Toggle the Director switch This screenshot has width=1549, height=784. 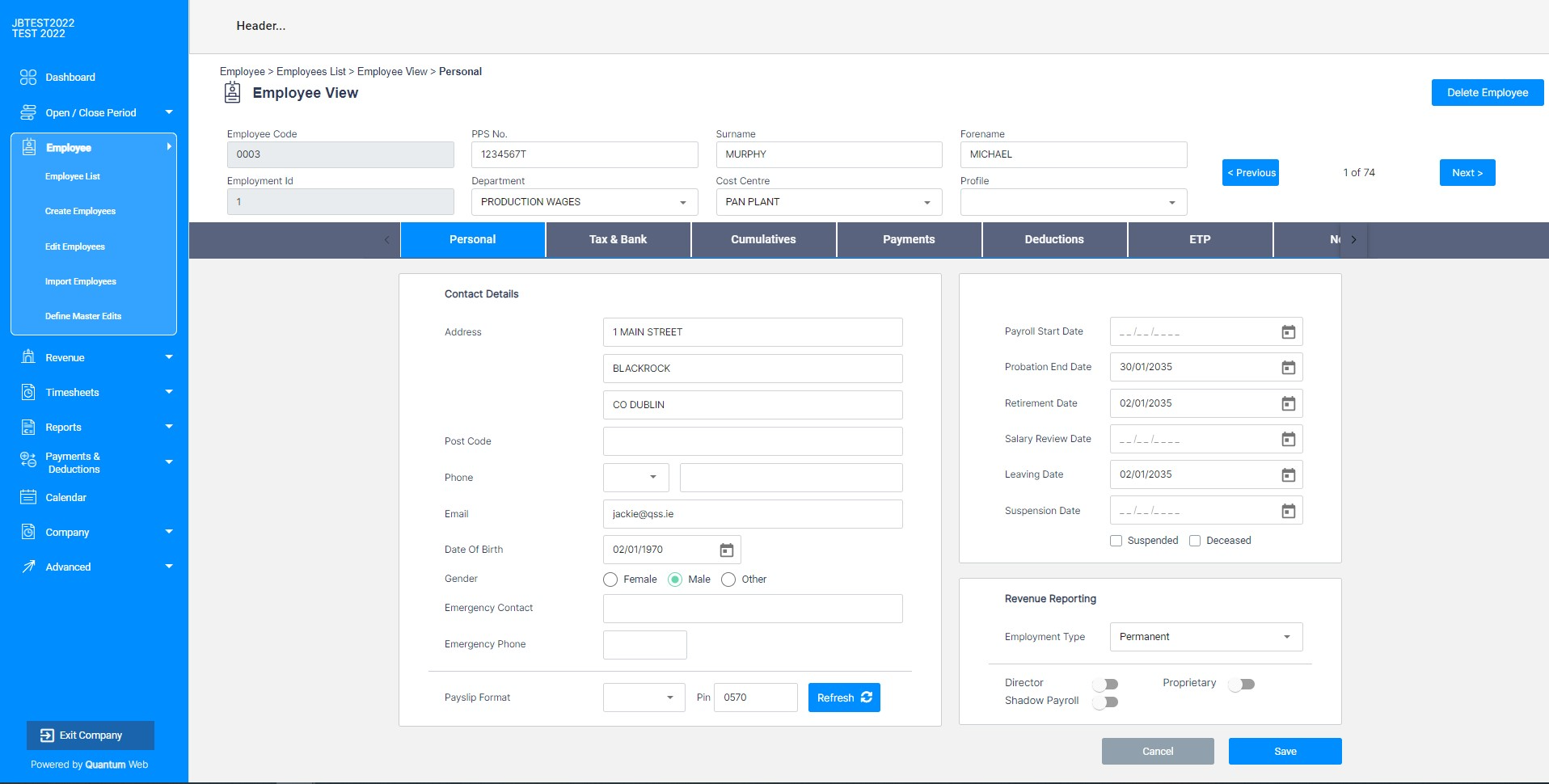pos(1104,685)
